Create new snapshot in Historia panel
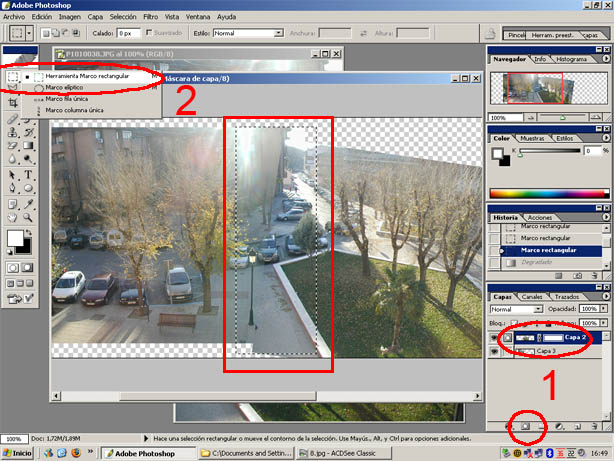614x461 pixels. click(578, 276)
